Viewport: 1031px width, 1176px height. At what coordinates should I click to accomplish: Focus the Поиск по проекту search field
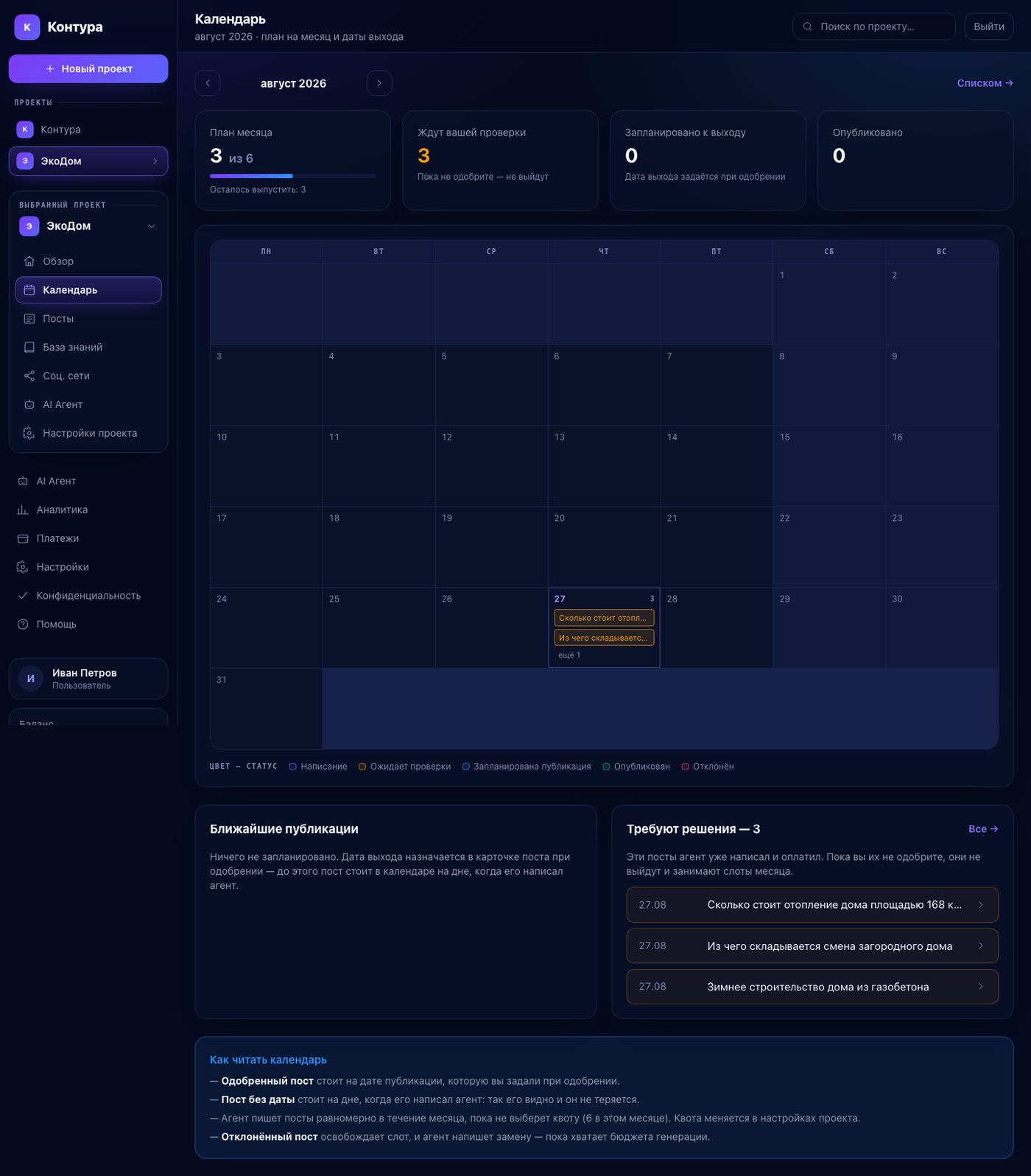(873, 27)
